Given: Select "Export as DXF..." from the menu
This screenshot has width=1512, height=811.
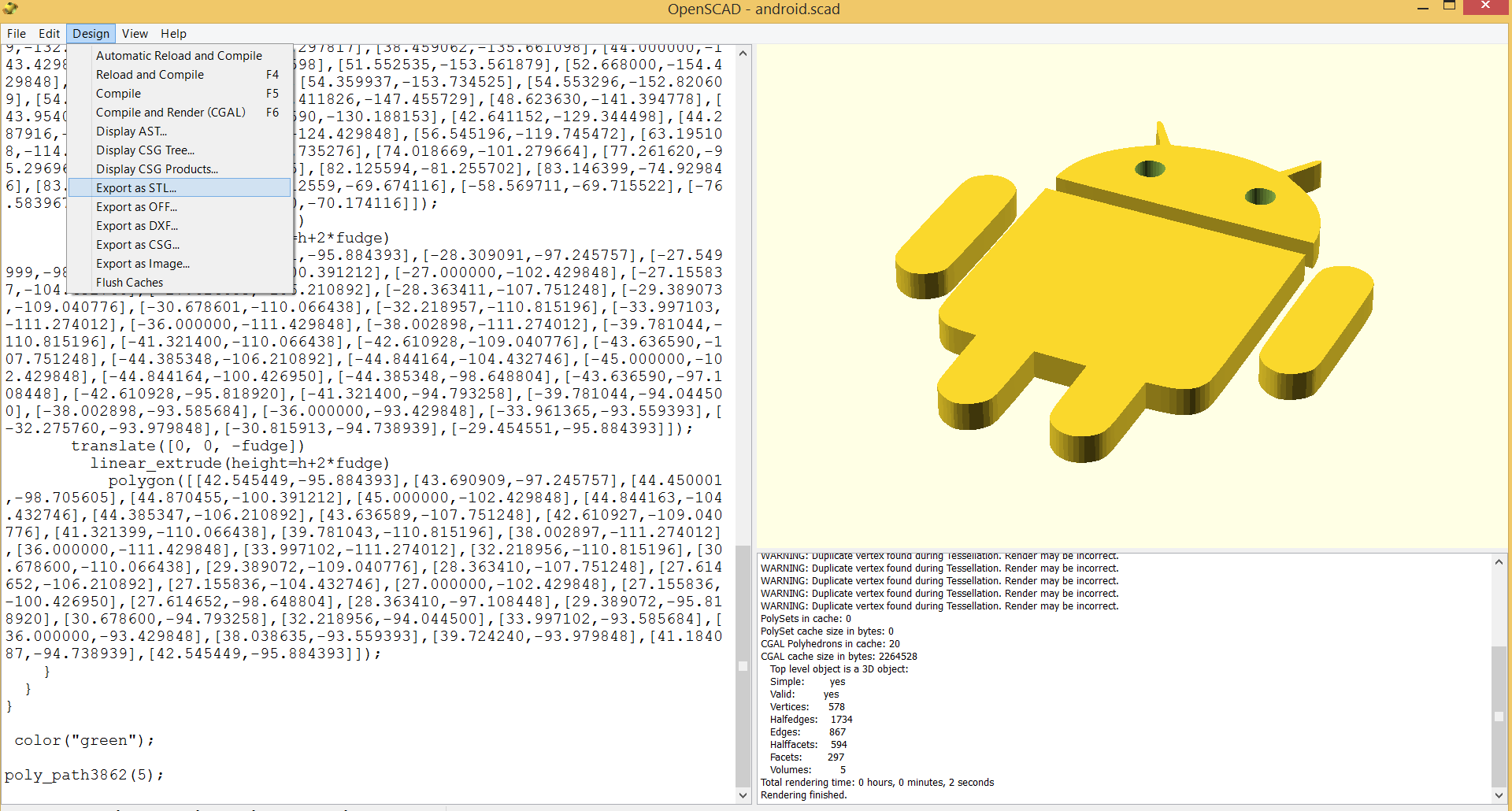Looking at the screenshot, I should pos(137,225).
